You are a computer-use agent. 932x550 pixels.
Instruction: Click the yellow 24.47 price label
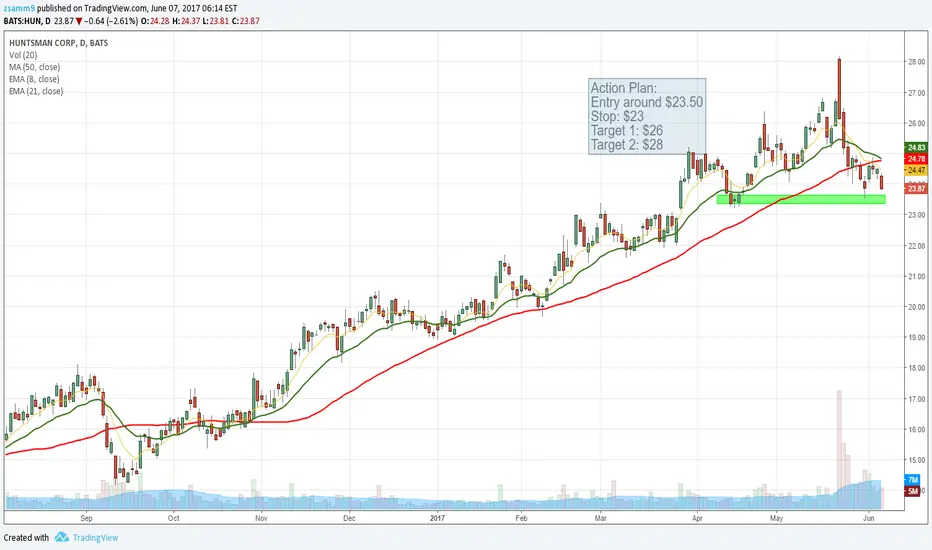tap(915, 170)
